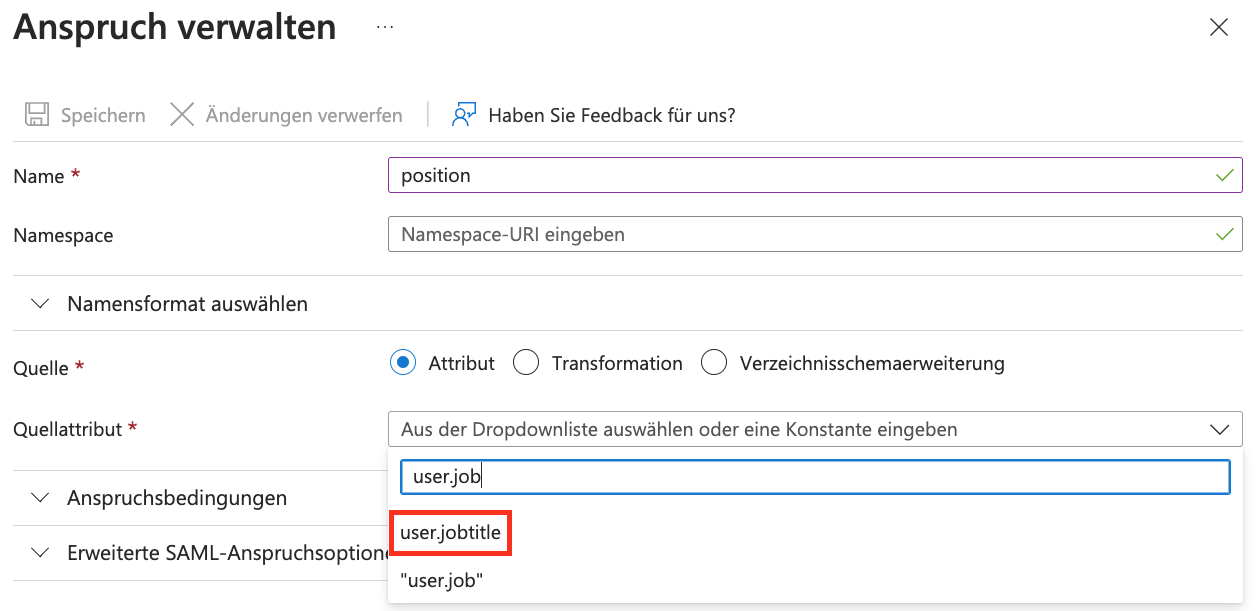This screenshot has width=1257, height=611.
Task: Toggle the Quellattribut dropdown chevron
Action: pos(1219,429)
